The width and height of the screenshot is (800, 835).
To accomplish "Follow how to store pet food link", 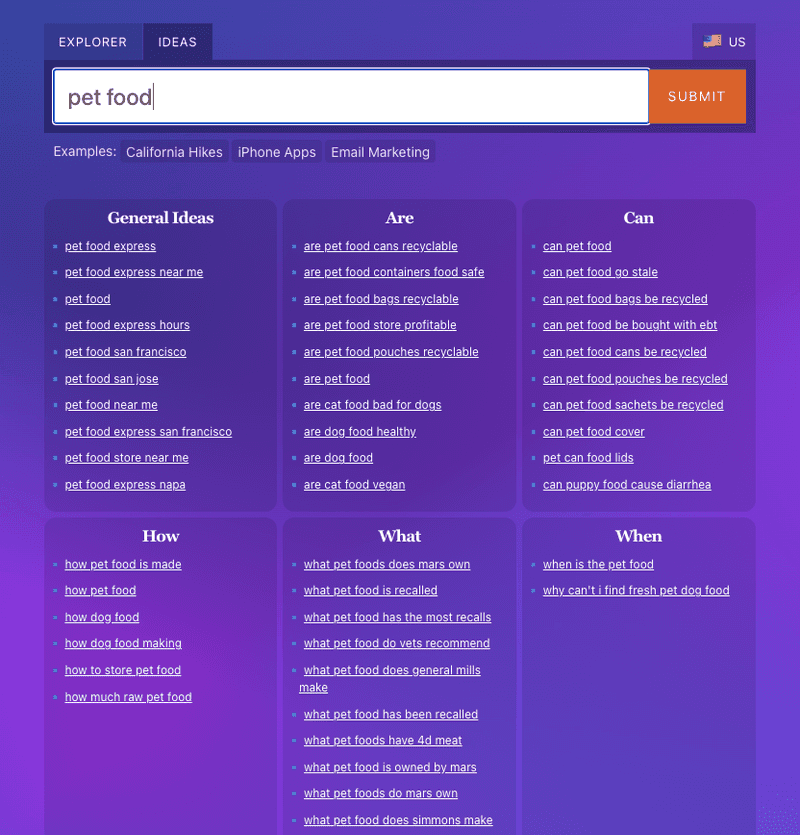I will click(123, 670).
